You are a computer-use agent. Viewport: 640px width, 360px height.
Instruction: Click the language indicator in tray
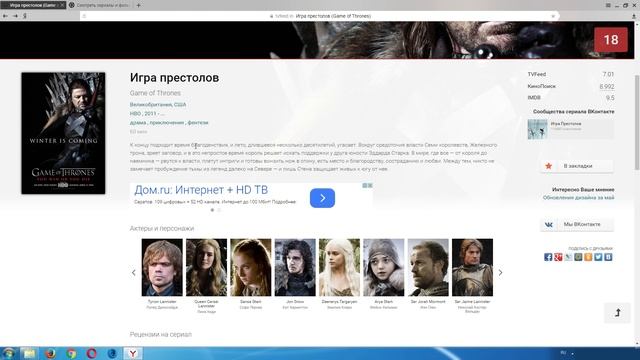563,353
